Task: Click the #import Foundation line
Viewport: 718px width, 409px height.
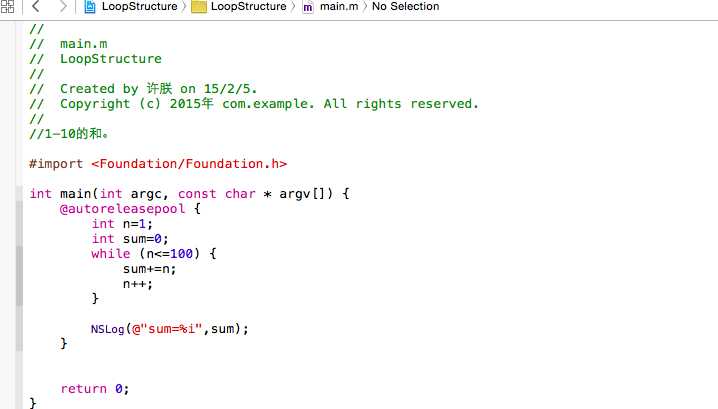Action: click(158, 164)
